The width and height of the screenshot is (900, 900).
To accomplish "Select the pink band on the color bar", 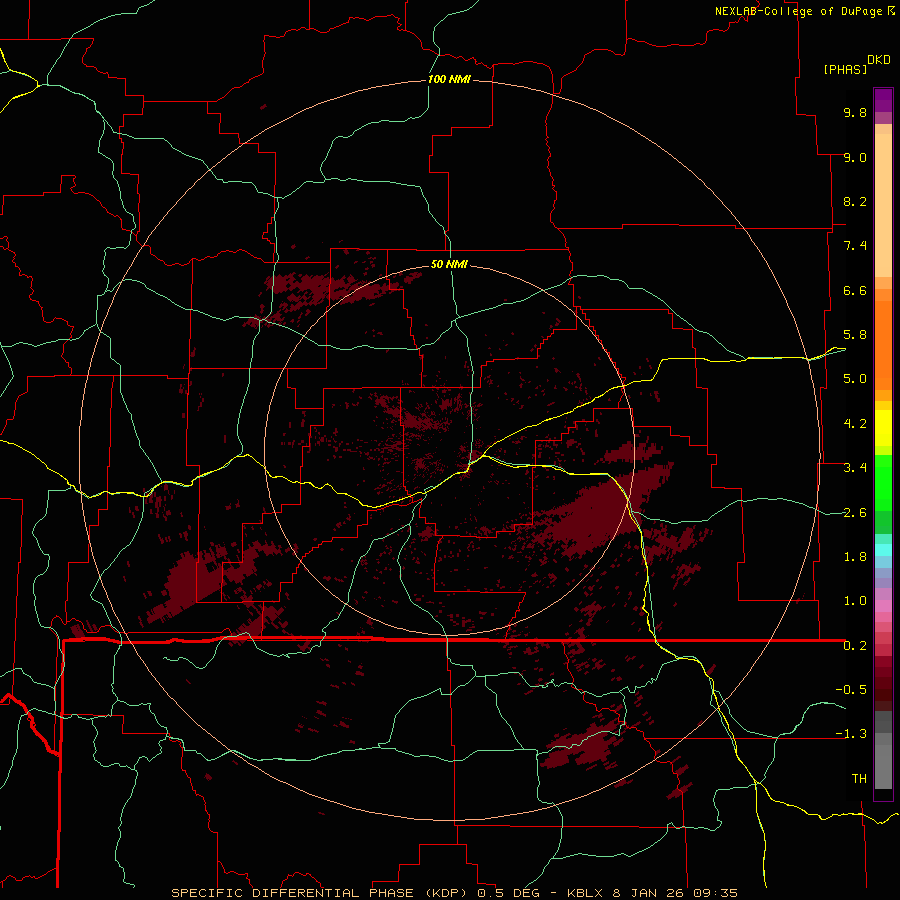I will [x=883, y=606].
